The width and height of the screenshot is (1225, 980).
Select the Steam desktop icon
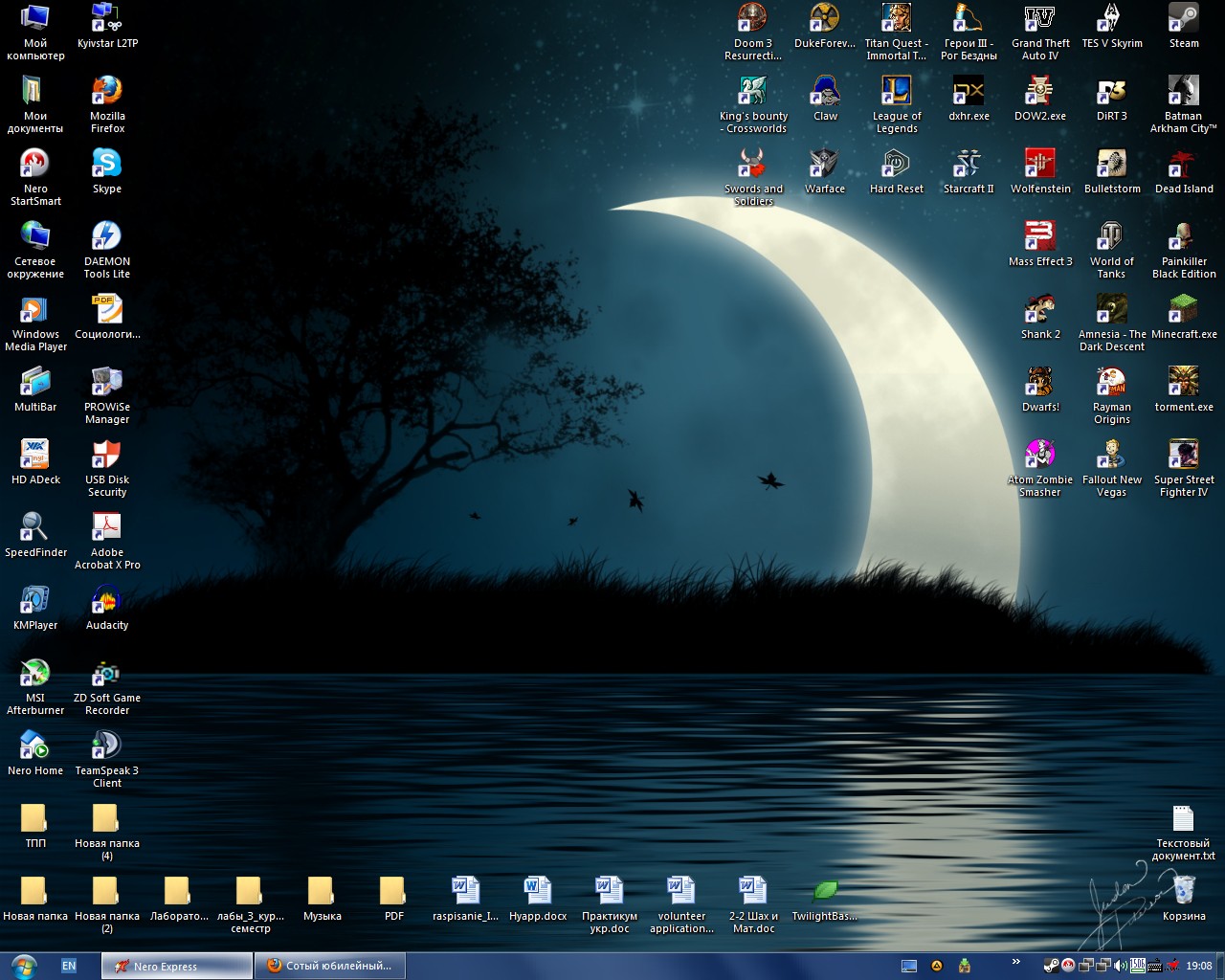tap(1184, 19)
